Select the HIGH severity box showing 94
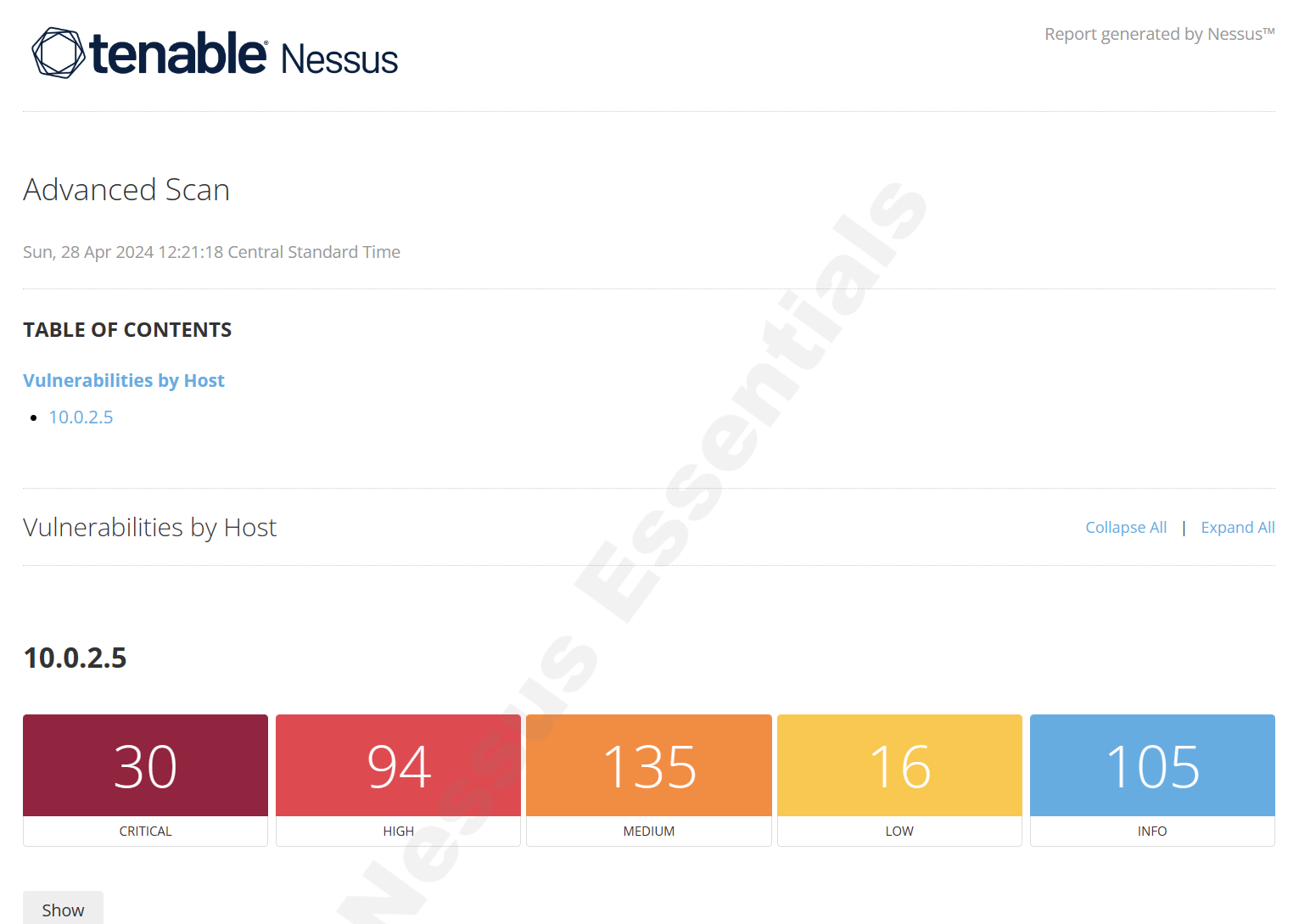Viewport: 1299px width, 924px height. pyautogui.click(x=397, y=764)
